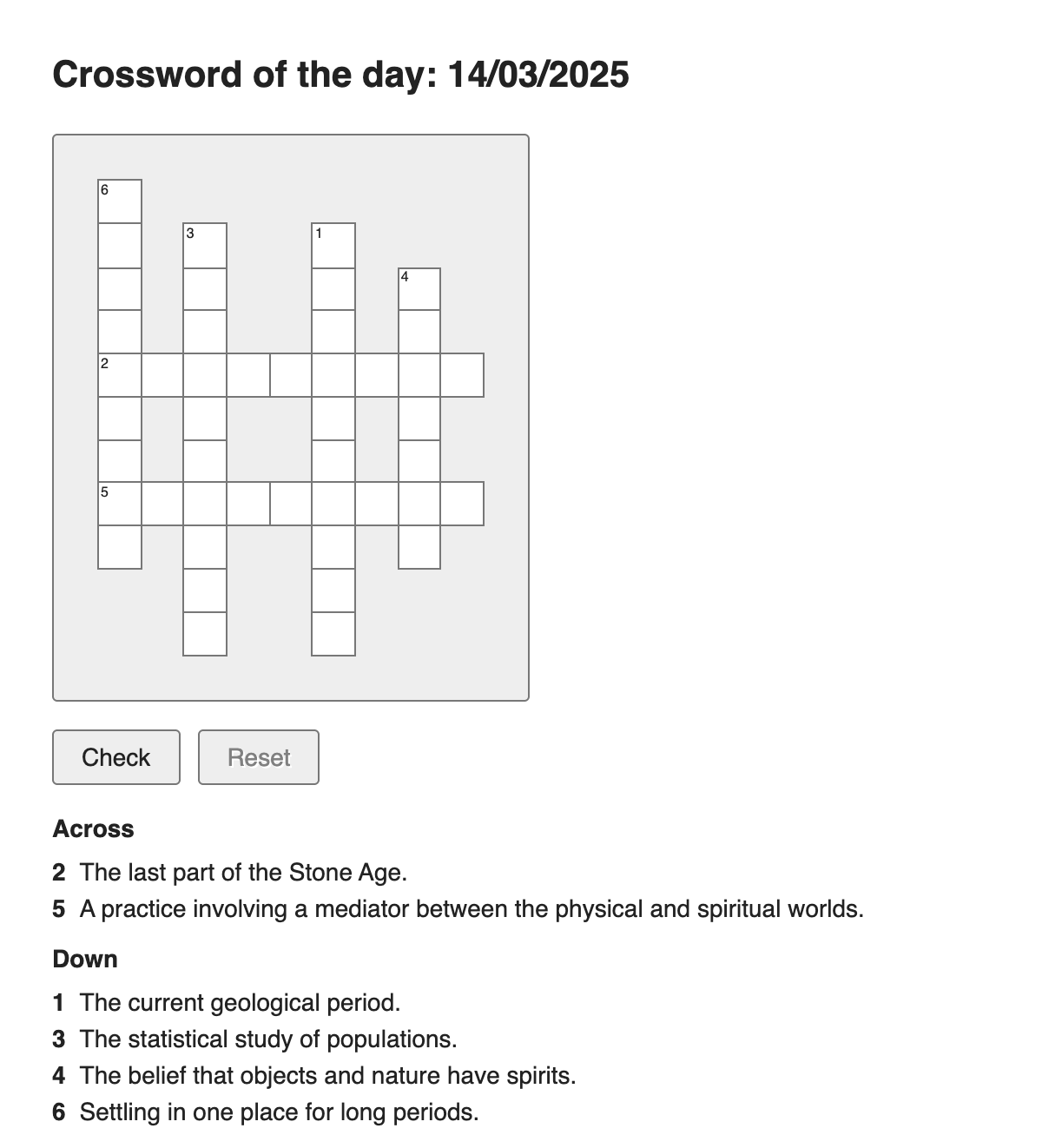Click the bottom cell of 6 Down
1042x1148 pixels.
coord(120,547)
